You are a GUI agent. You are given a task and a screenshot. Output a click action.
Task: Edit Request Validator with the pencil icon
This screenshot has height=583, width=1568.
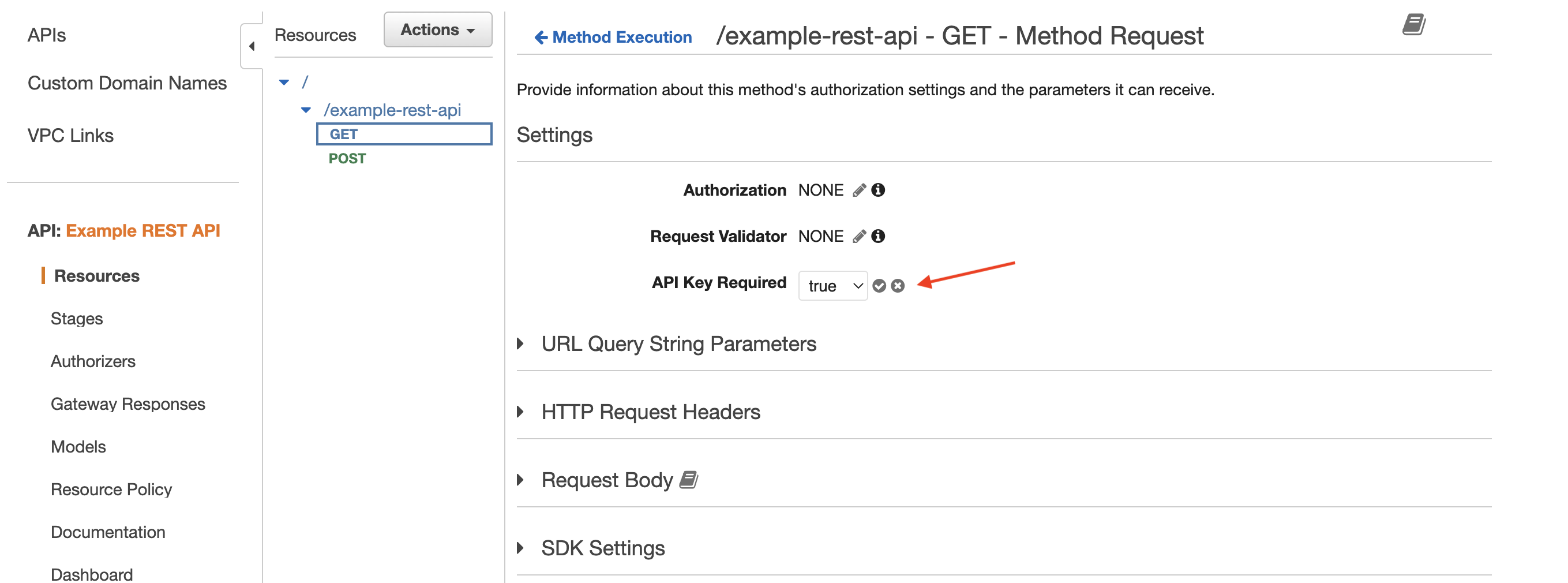pos(860,236)
